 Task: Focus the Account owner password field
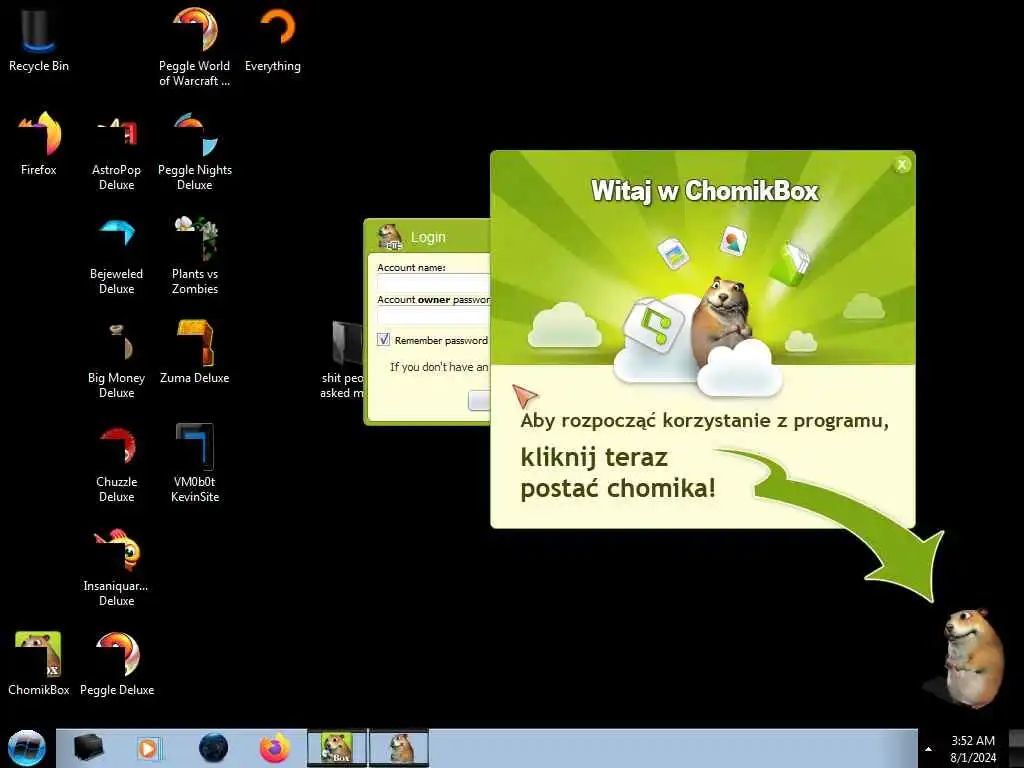[x=434, y=316]
